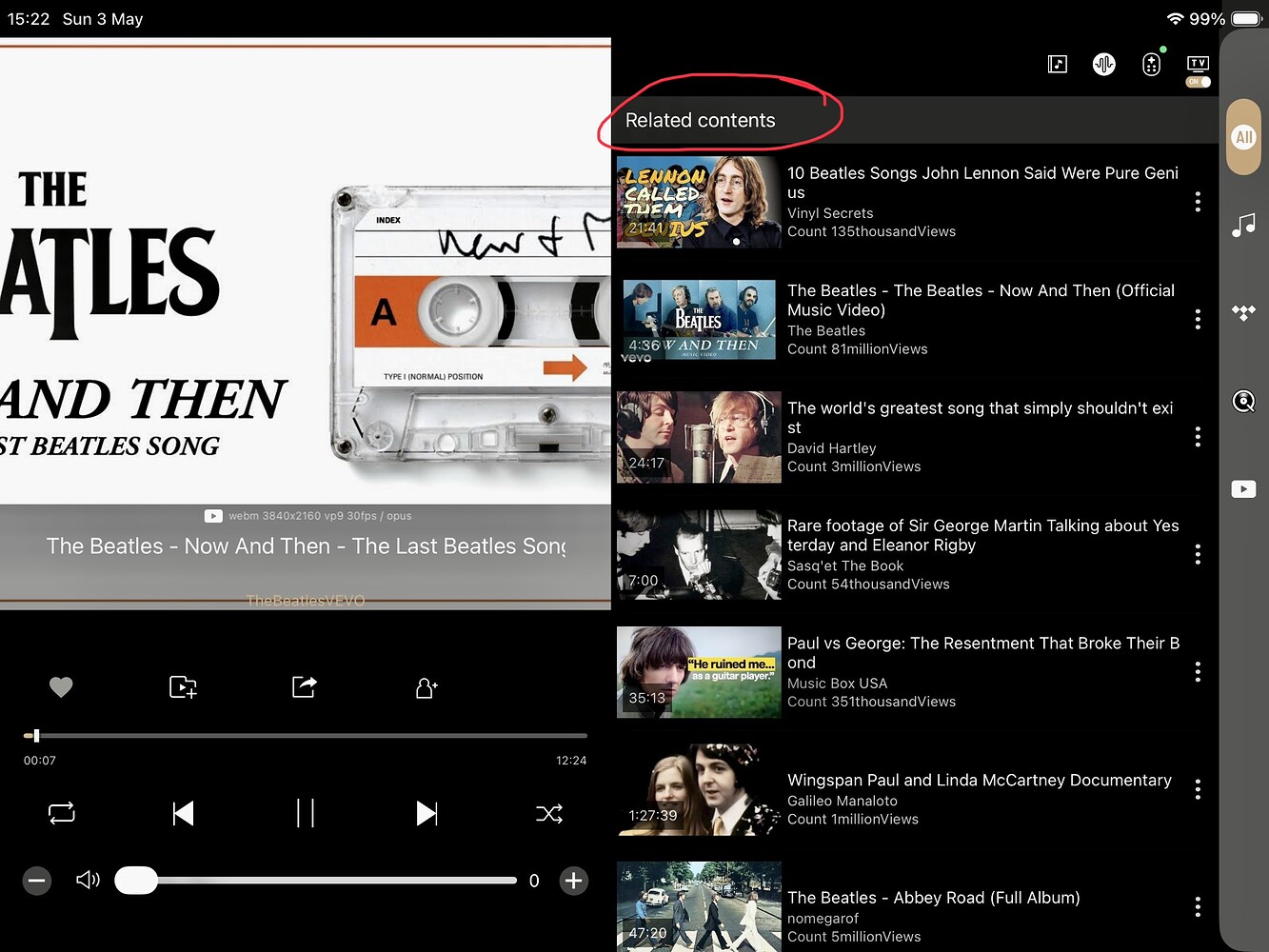Decrease volume with the minus button
1269x952 pixels.
[37, 881]
